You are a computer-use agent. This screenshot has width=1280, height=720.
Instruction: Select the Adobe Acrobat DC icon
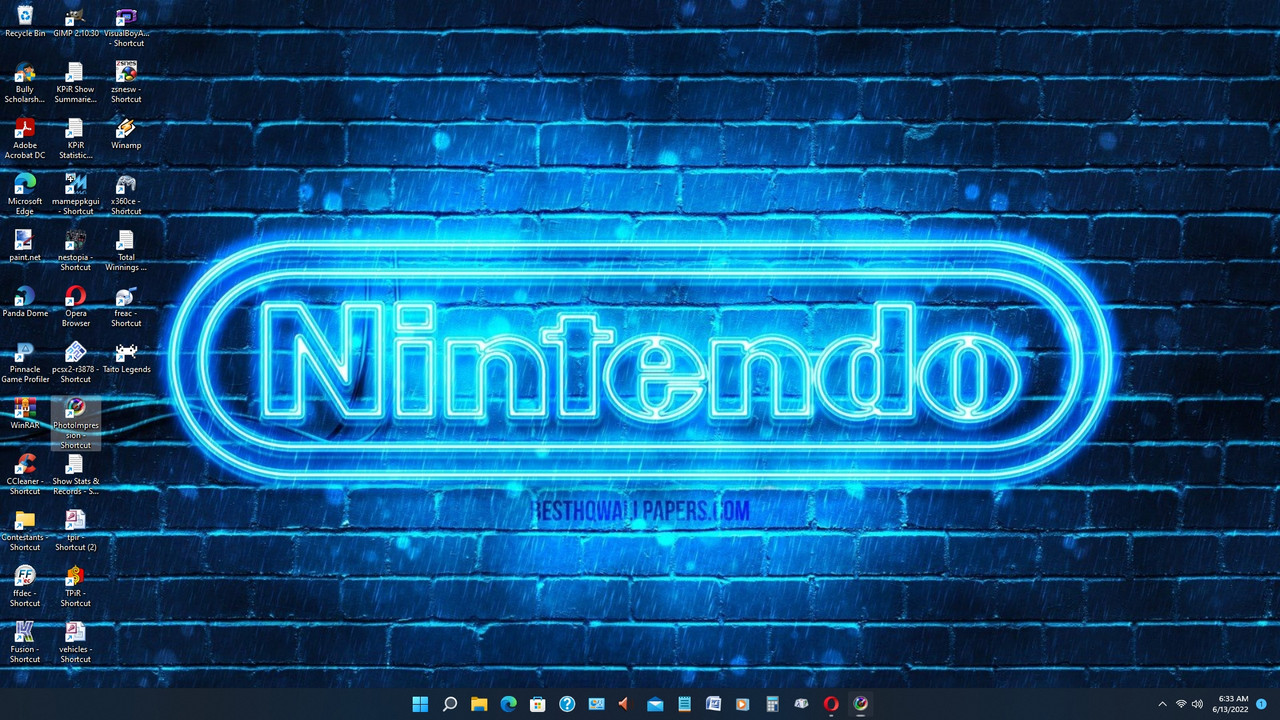coord(25,138)
